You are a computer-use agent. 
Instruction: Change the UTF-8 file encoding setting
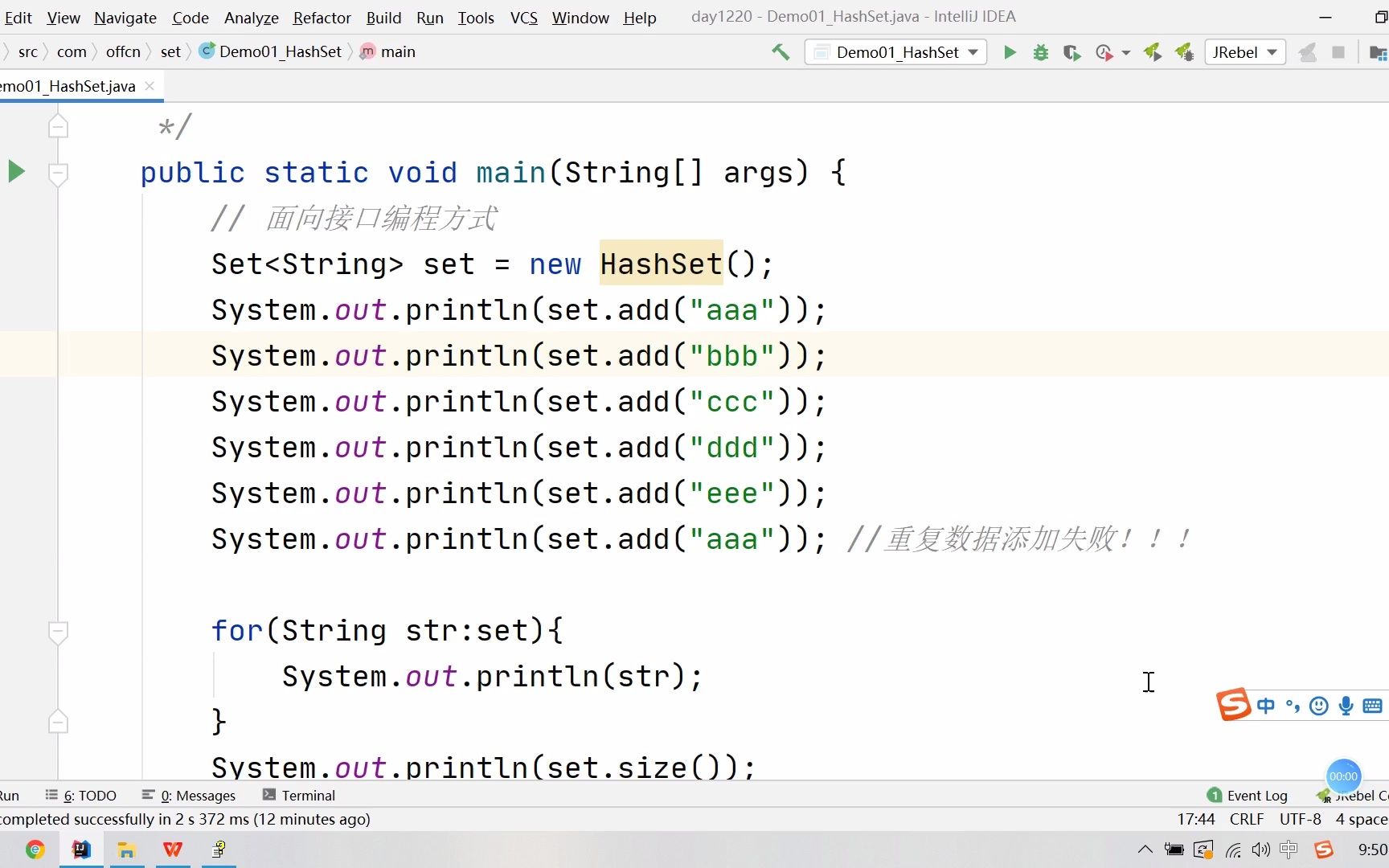click(1300, 819)
